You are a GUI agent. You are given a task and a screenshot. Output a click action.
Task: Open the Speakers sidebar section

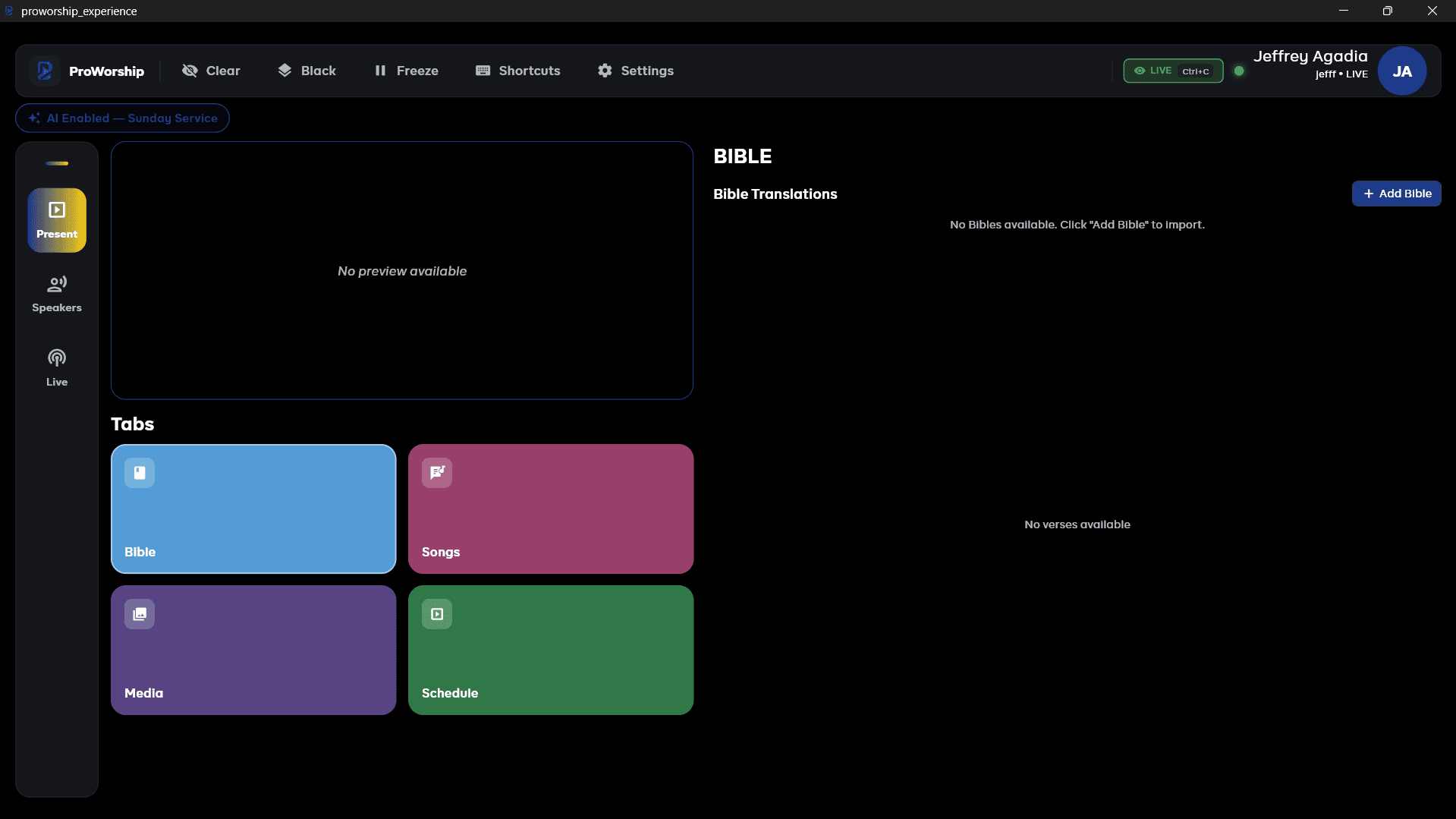57,294
